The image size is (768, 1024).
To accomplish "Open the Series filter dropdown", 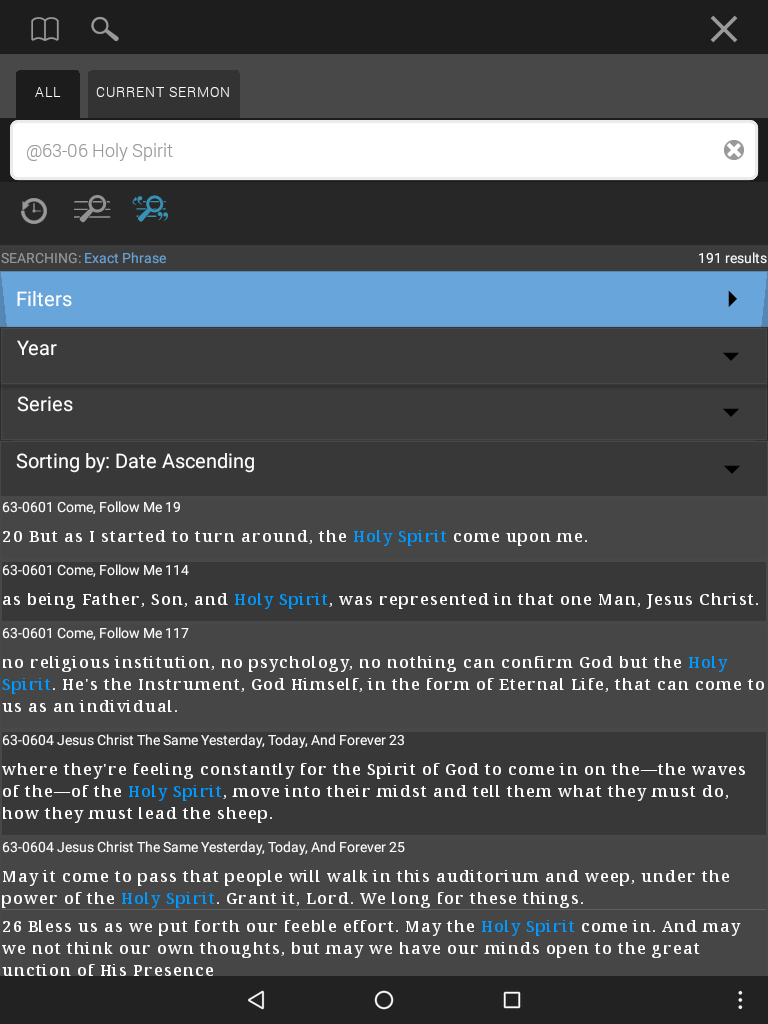I will (x=384, y=412).
